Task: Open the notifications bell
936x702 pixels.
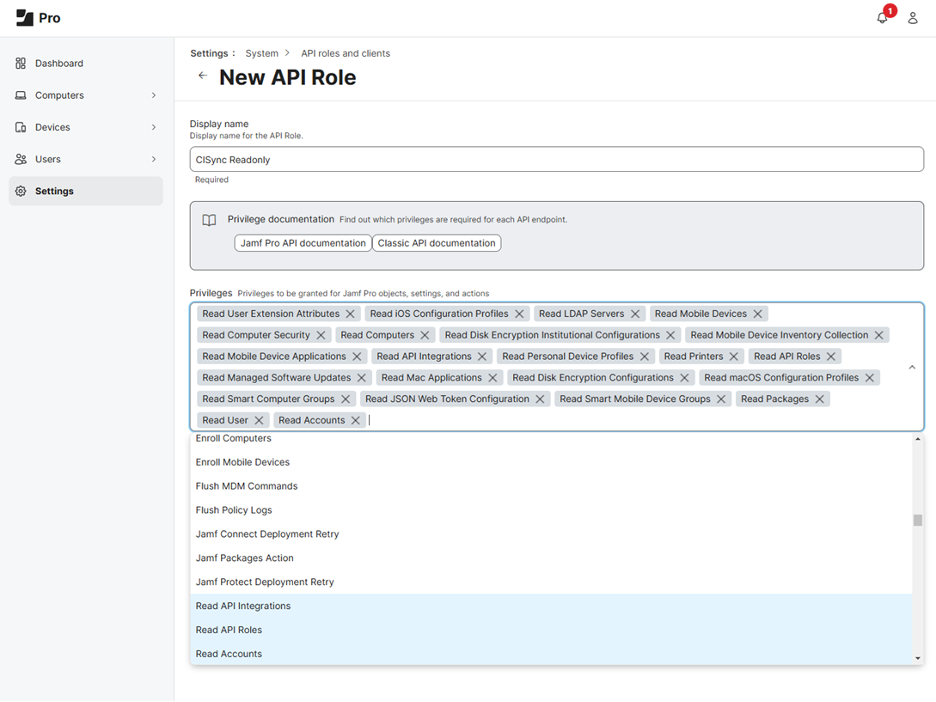Action: click(882, 18)
